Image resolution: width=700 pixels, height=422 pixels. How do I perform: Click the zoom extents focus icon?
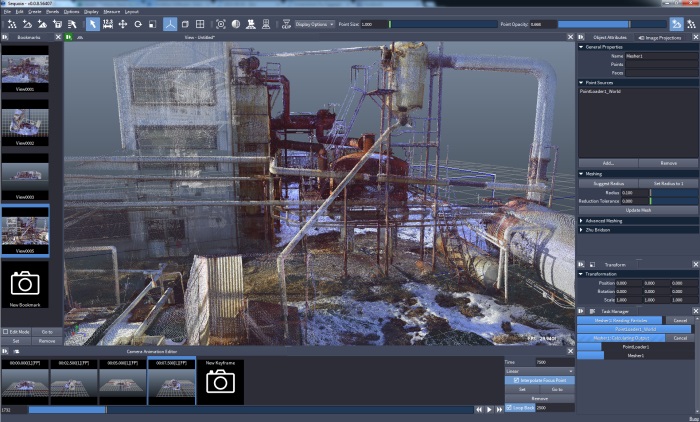coord(221,24)
